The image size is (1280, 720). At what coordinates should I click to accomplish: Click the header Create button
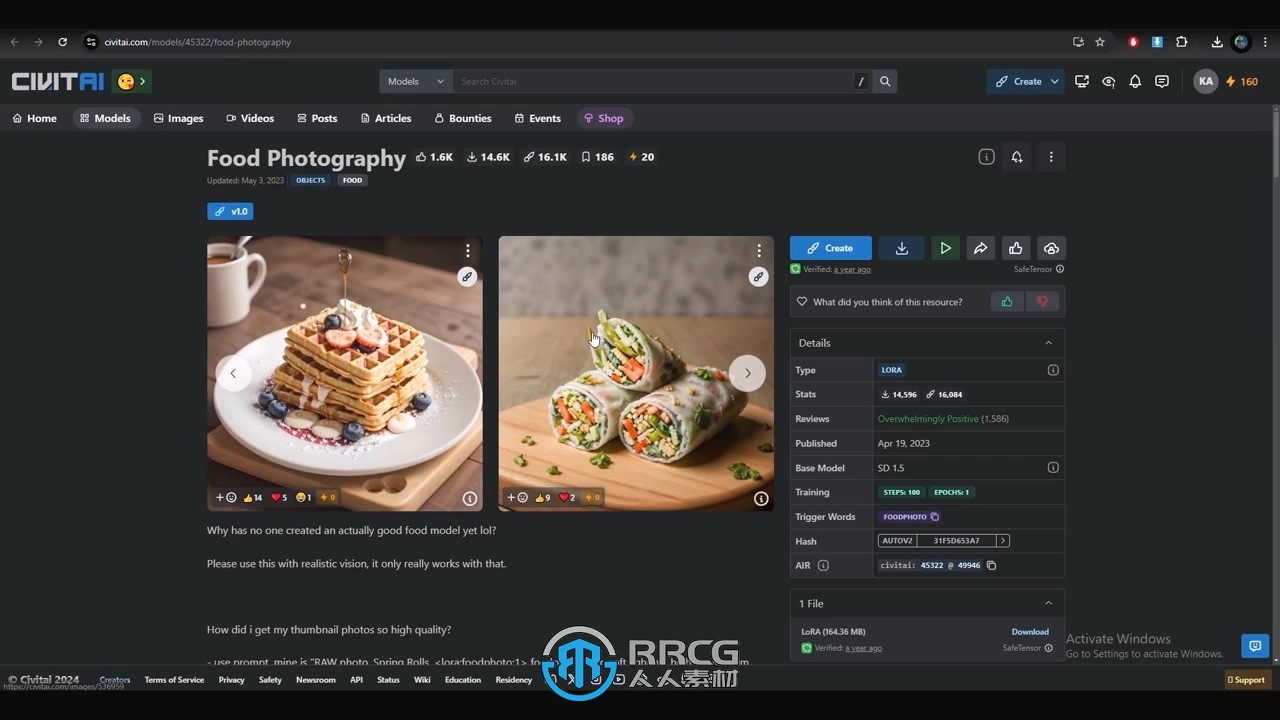pos(1018,82)
